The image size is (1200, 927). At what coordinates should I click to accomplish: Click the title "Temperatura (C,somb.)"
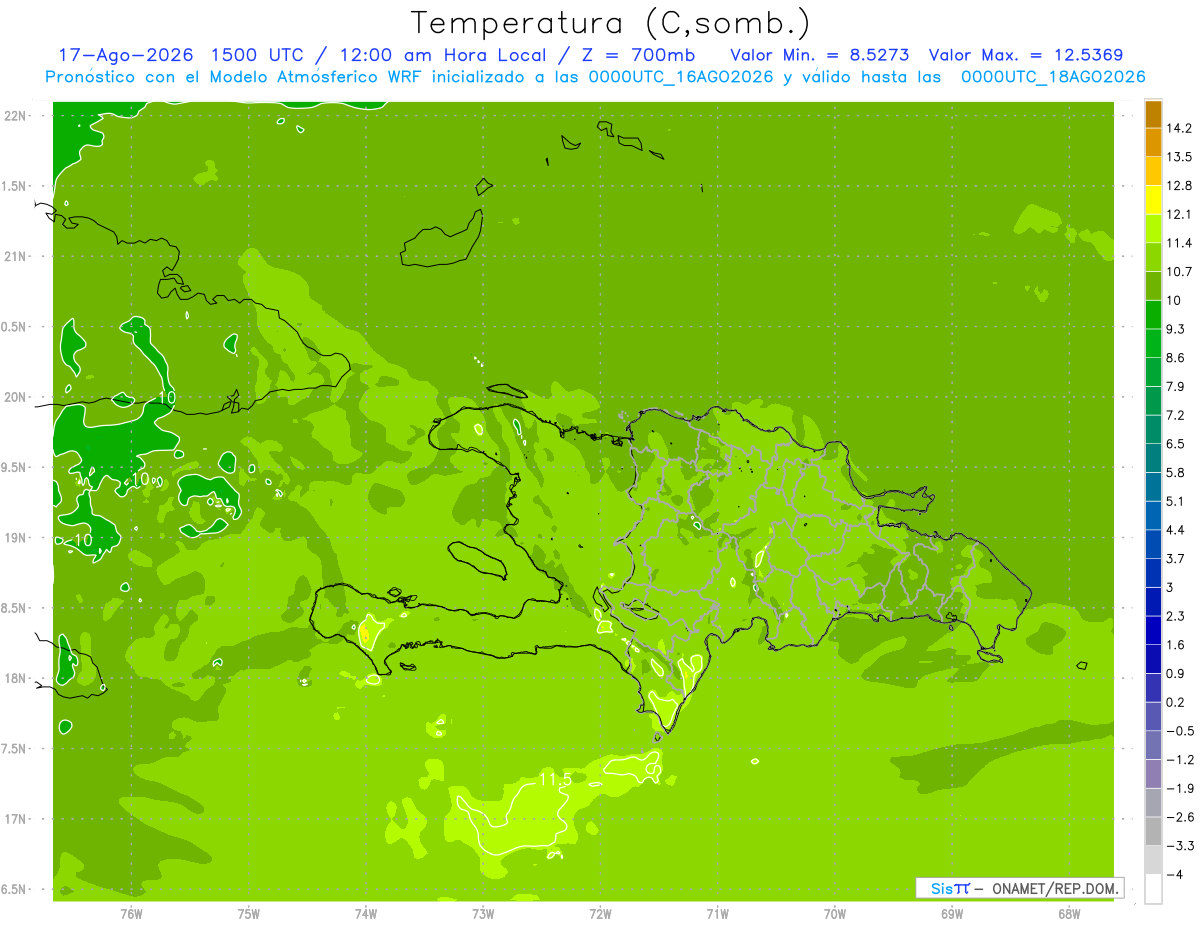point(610,23)
